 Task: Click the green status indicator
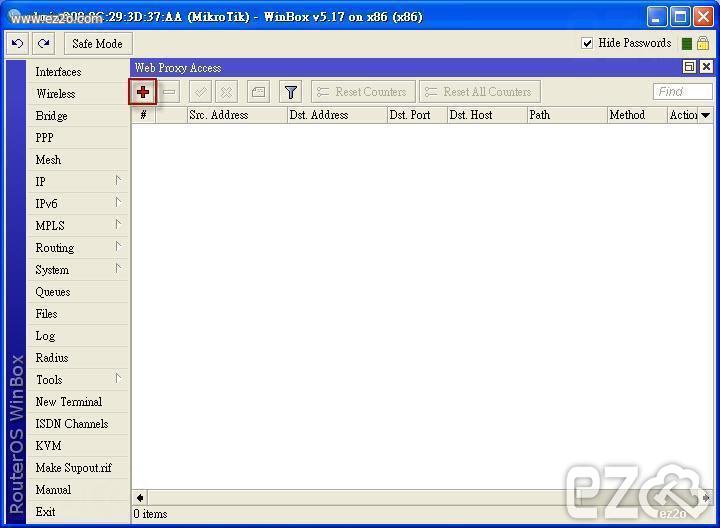point(686,44)
